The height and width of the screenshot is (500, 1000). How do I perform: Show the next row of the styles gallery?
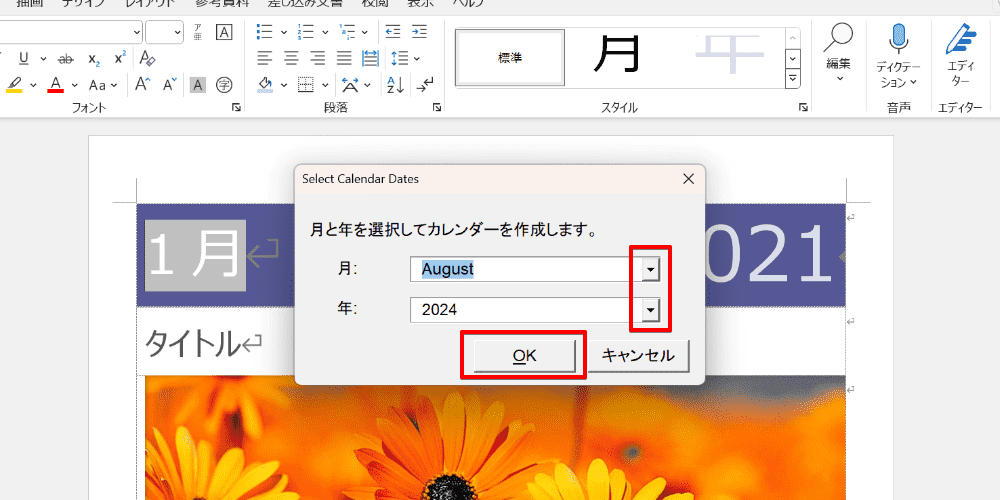click(x=793, y=59)
